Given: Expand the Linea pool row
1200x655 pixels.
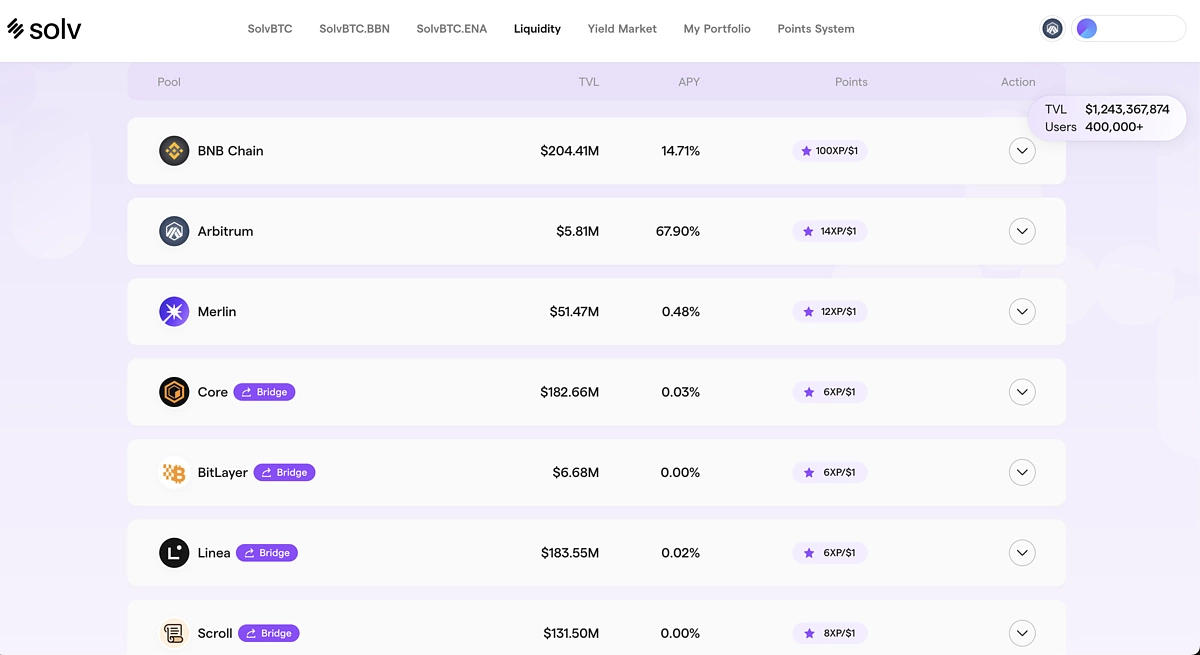Looking at the screenshot, I should pos(1022,553).
